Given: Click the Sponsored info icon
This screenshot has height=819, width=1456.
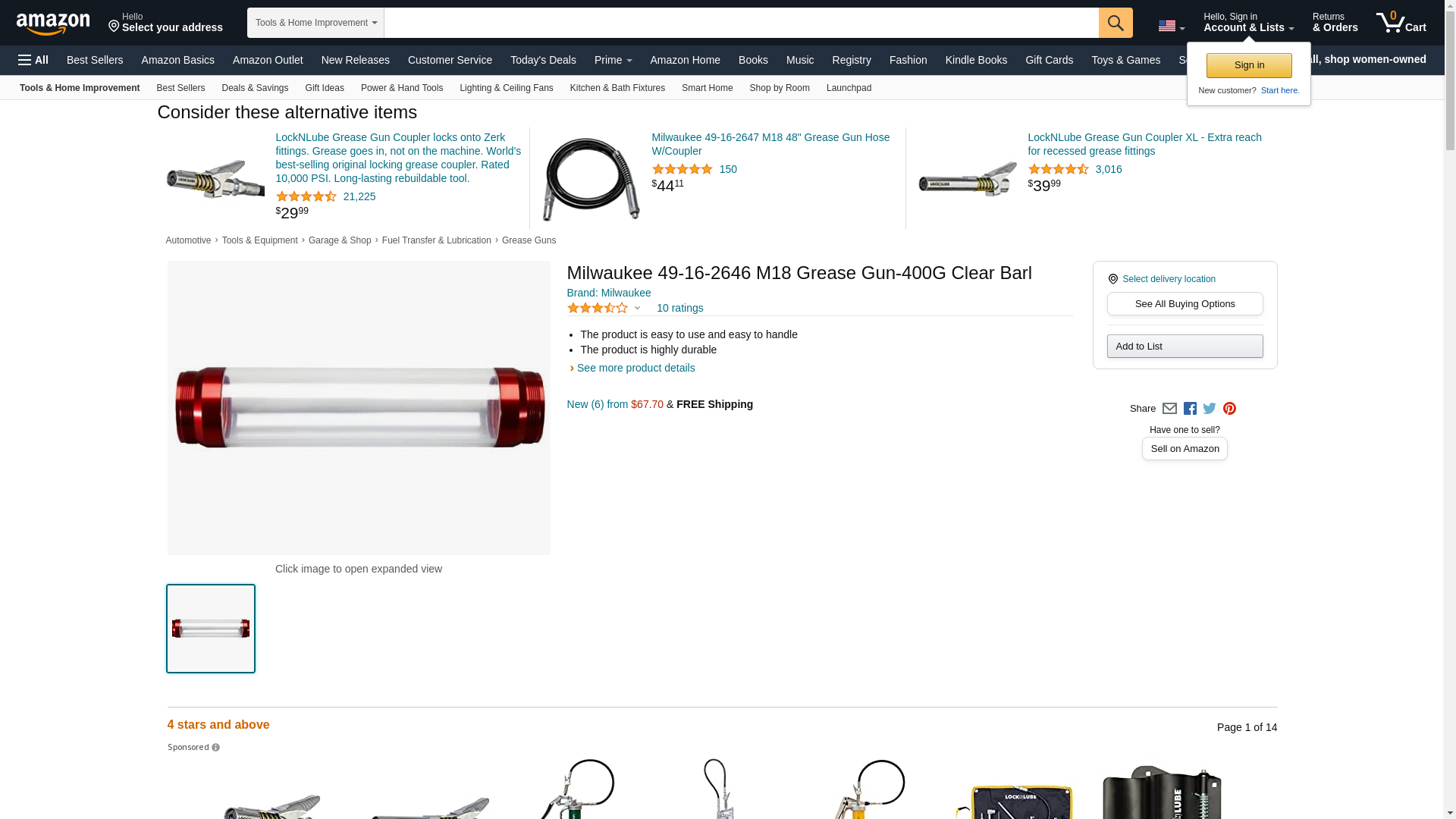Looking at the screenshot, I should point(216,748).
